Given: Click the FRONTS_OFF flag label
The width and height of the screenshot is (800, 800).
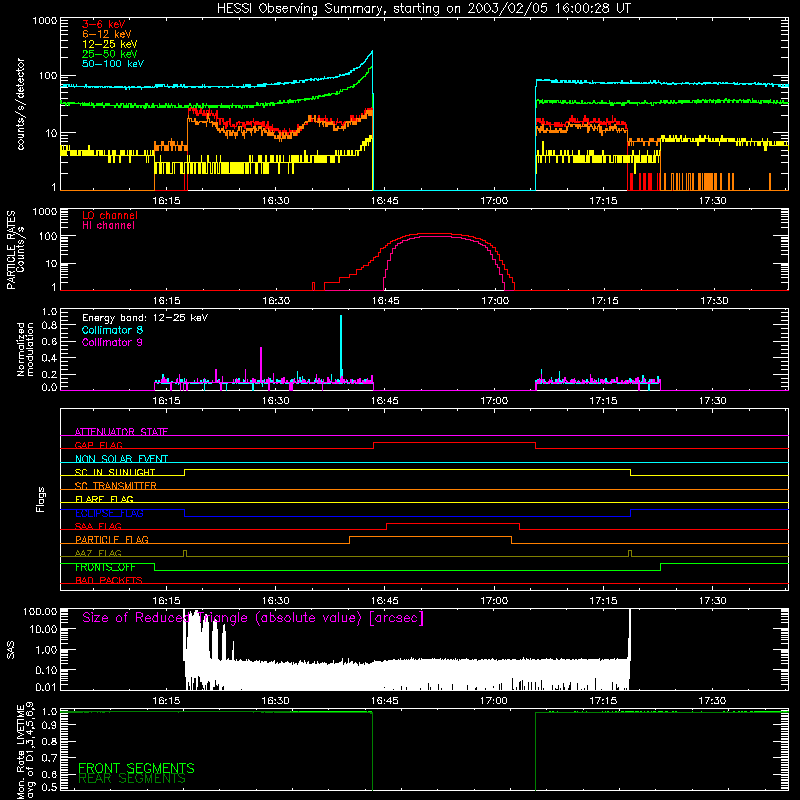Looking at the screenshot, I should tap(105, 567).
